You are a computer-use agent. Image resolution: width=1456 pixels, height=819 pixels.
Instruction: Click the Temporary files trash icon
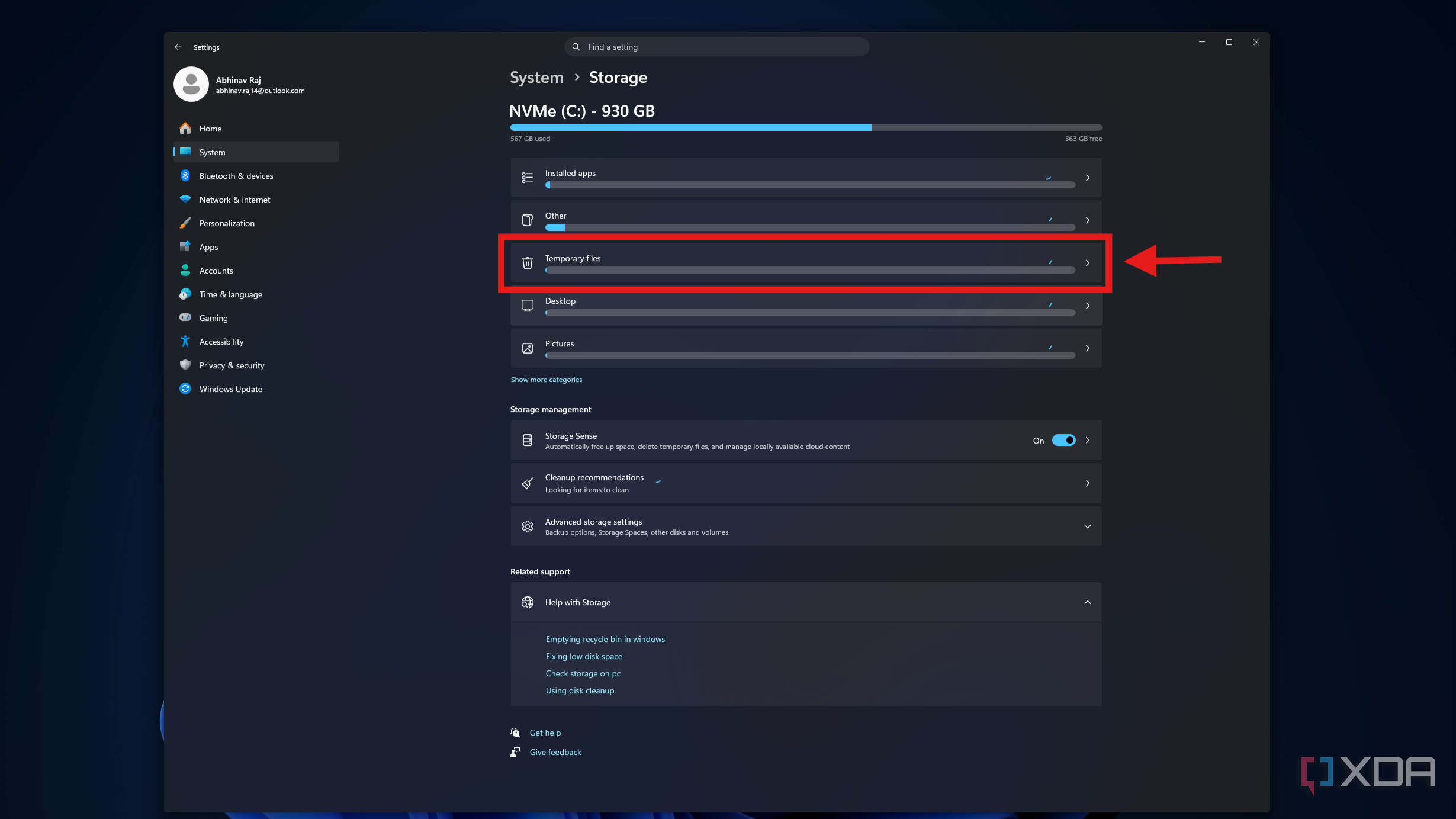[x=527, y=263]
